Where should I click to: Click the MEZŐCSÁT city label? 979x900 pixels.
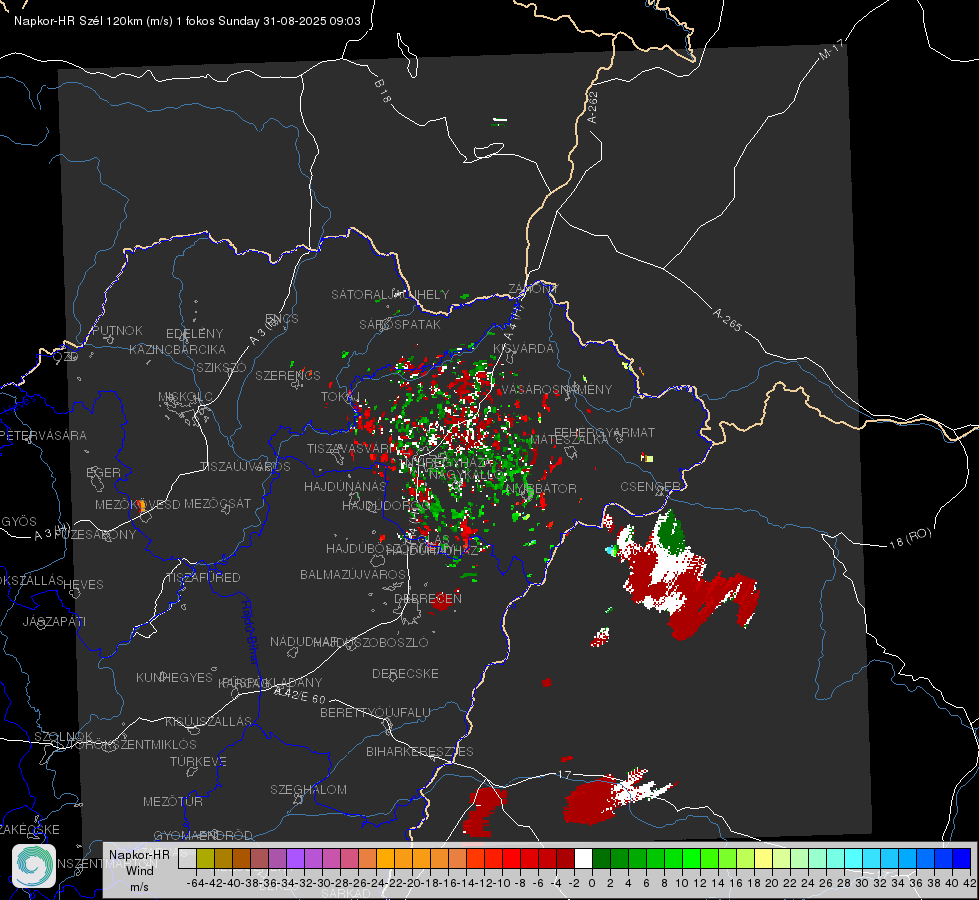click(217, 504)
